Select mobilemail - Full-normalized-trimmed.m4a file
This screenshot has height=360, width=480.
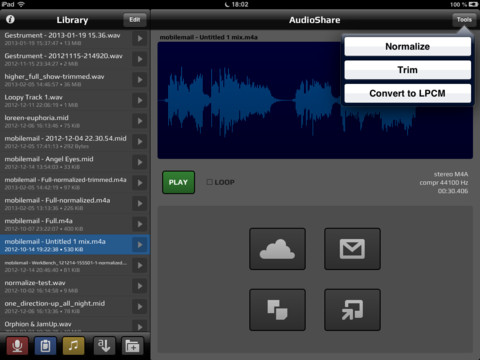[75, 183]
